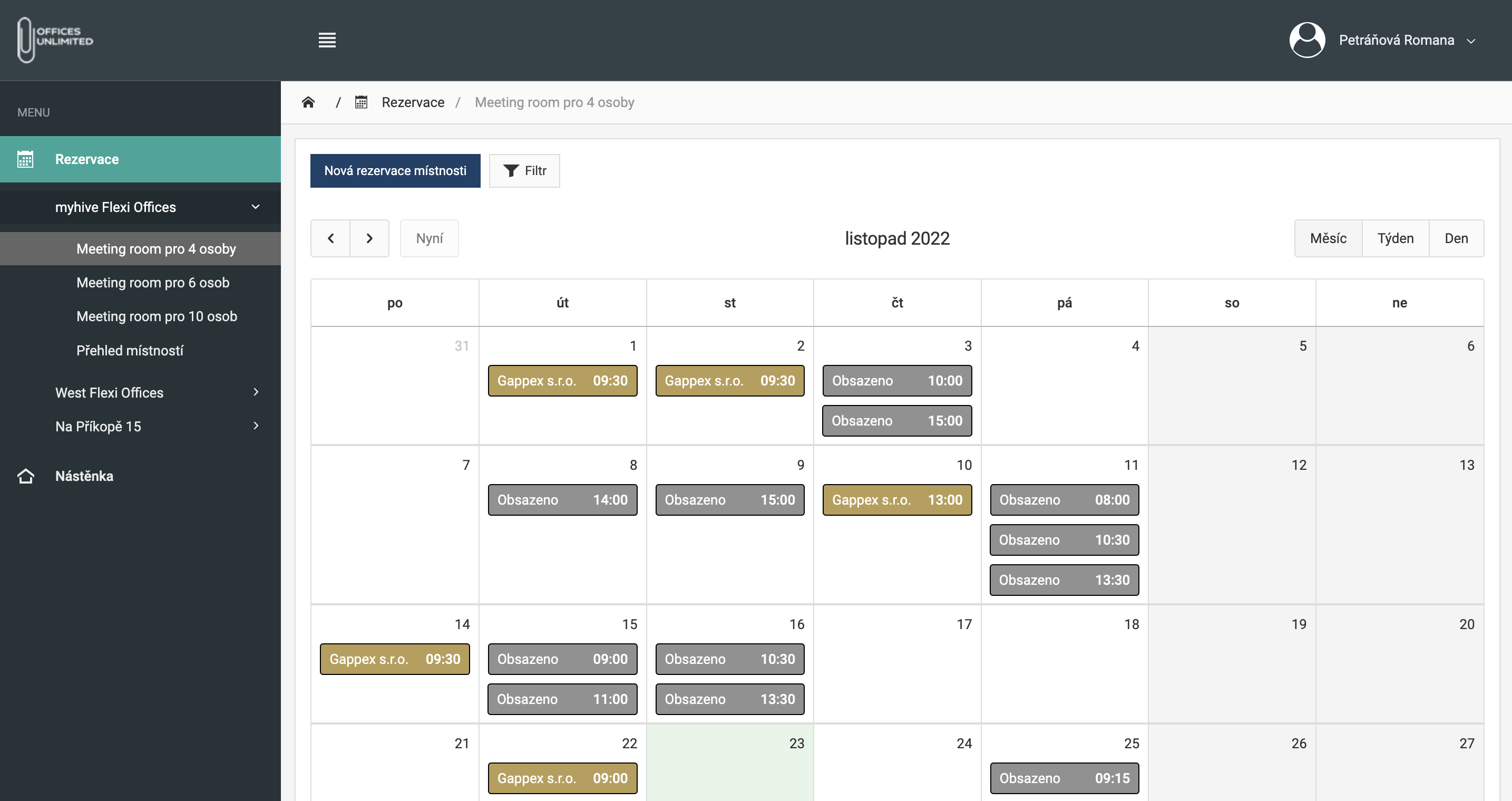
Task: Select Meeting room pro 6 osob
Action: pyautogui.click(x=153, y=283)
